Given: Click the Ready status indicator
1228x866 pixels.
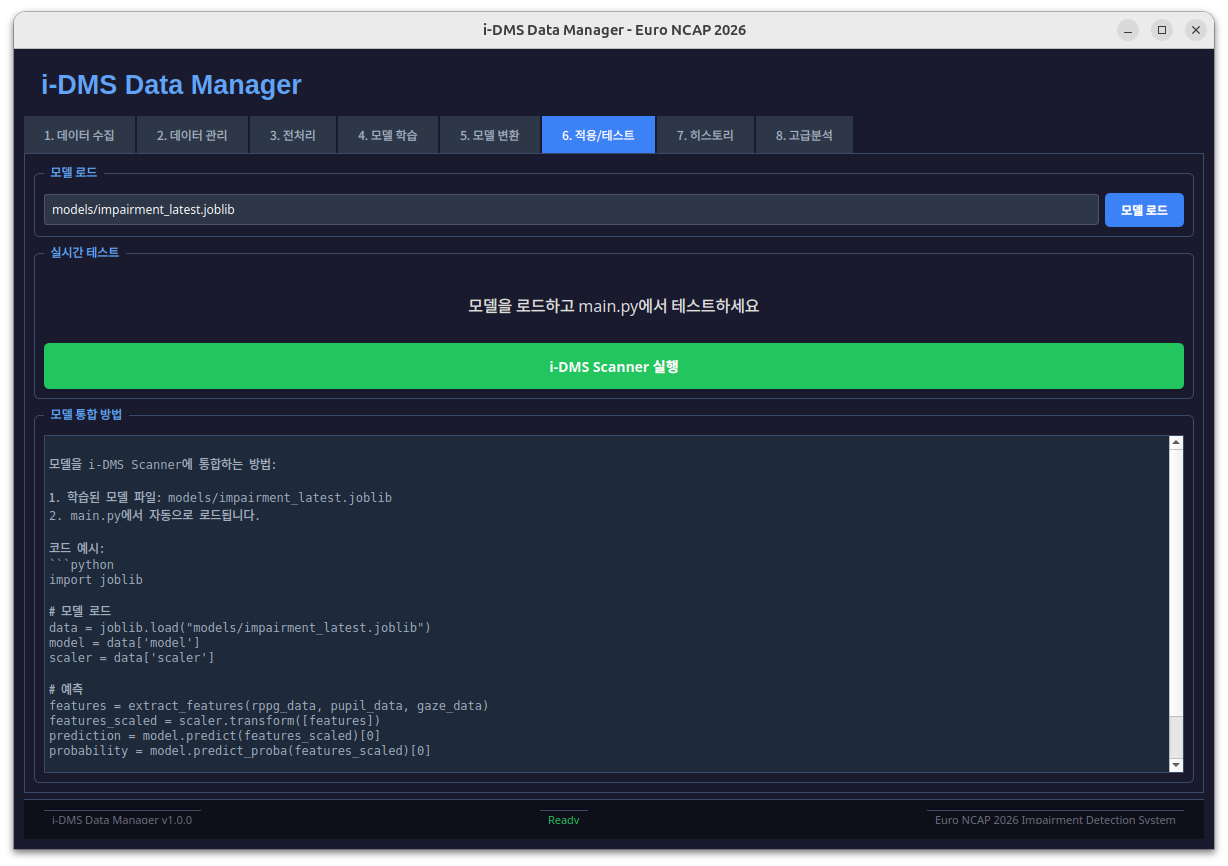Looking at the screenshot, I should click(563, 818).
